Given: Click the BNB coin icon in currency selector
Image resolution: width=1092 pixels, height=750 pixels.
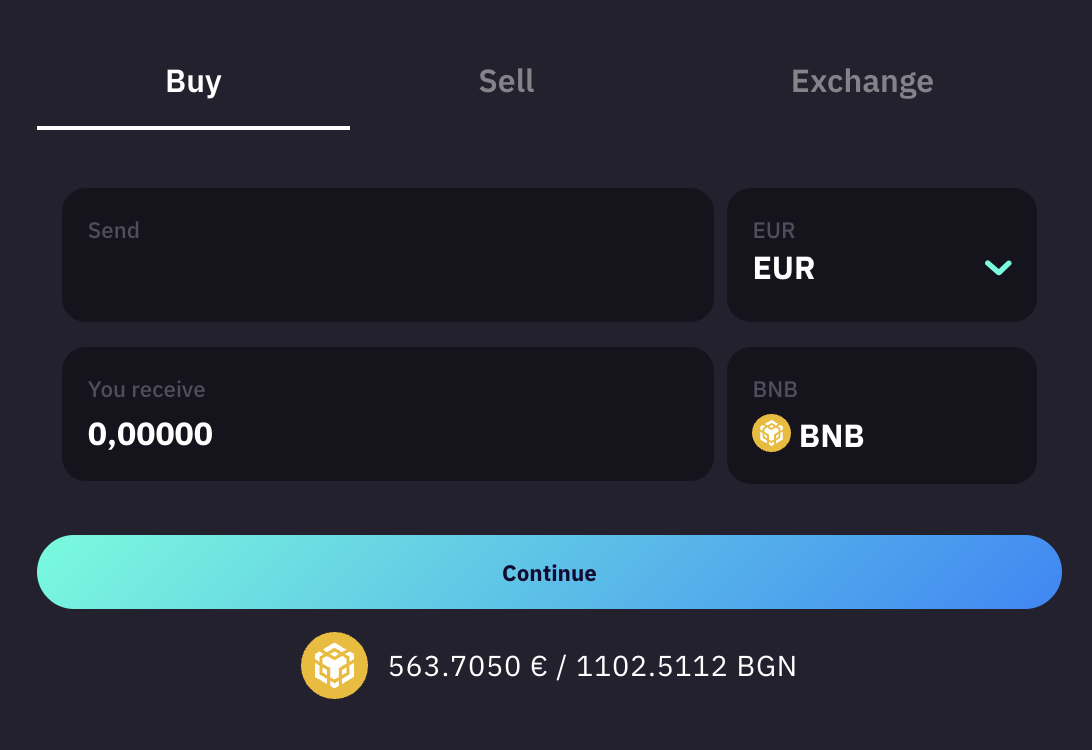Looking at the screenshot, I should click(x=771, y=433).
